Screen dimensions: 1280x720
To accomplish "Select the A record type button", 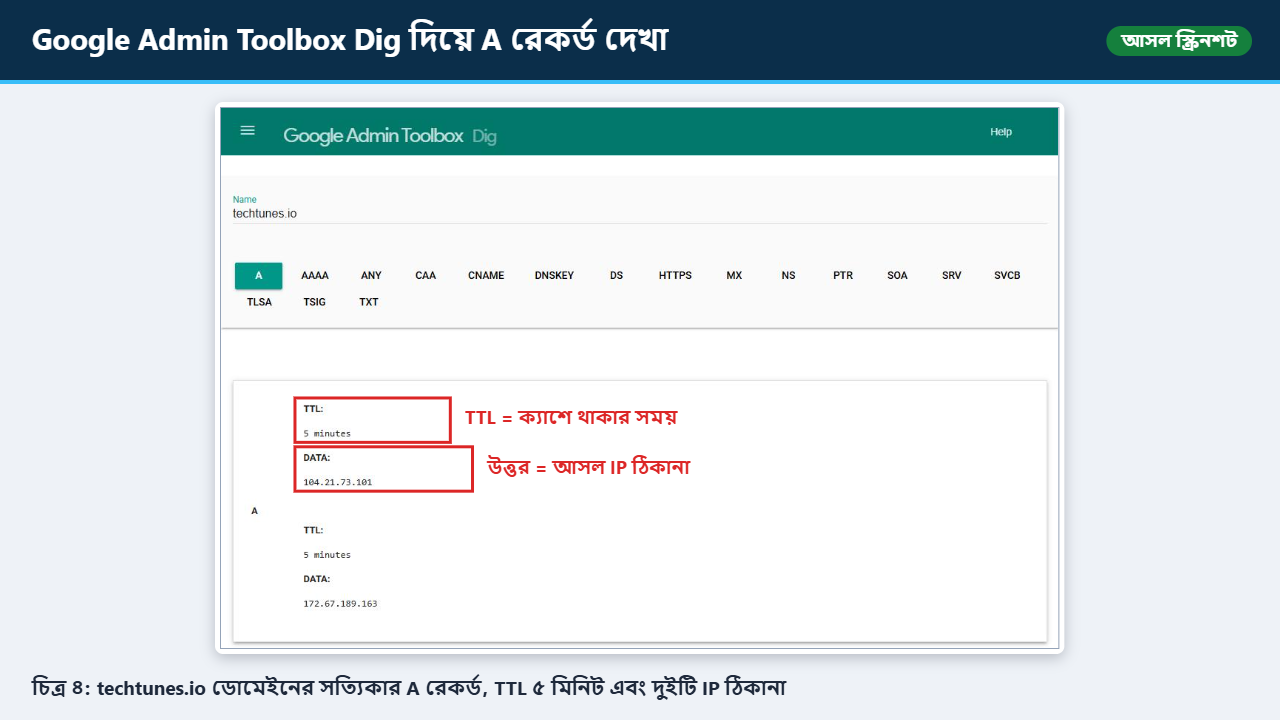I will [259, 276].
